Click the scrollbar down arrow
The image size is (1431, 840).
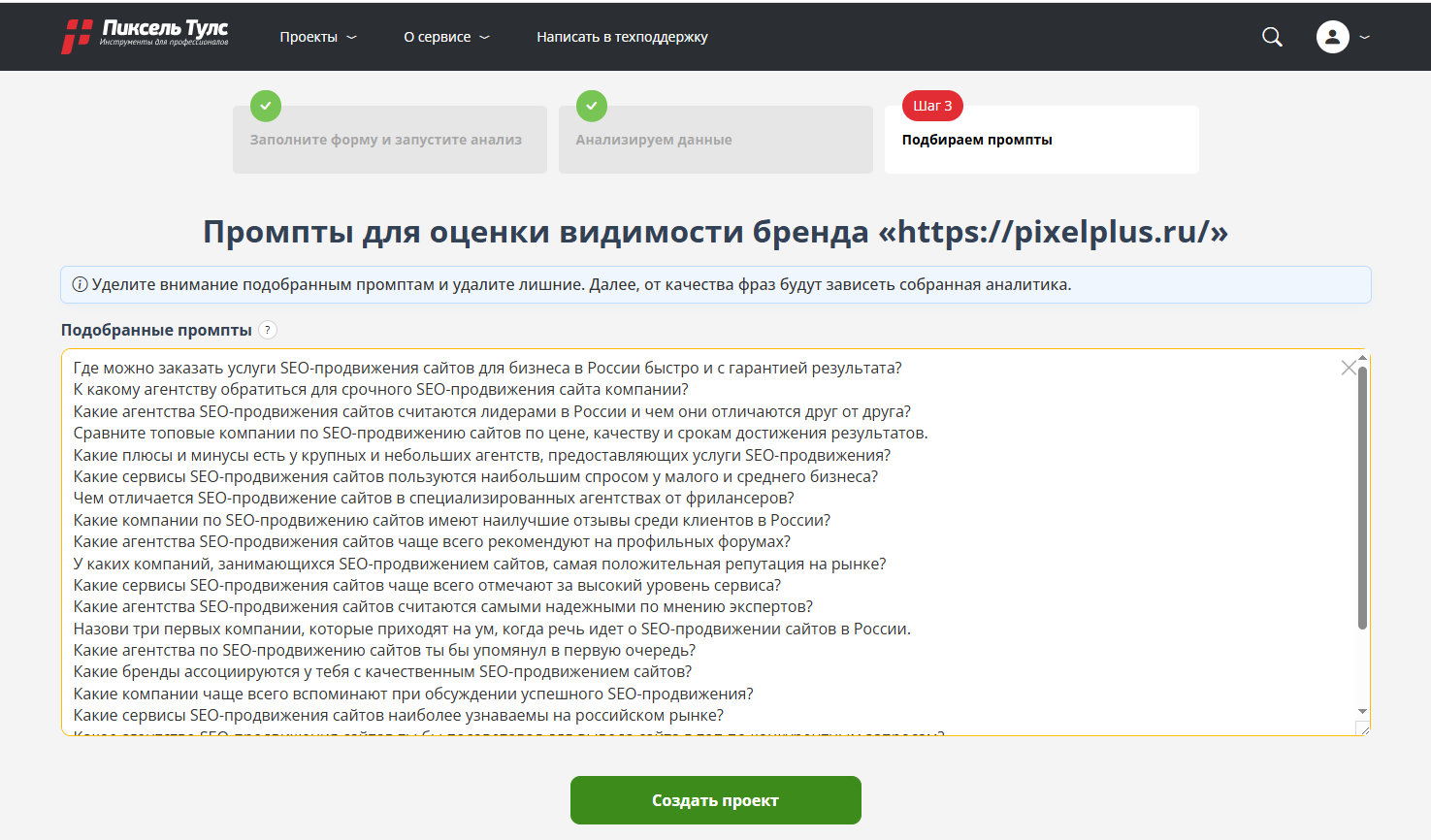(1362, 712)
